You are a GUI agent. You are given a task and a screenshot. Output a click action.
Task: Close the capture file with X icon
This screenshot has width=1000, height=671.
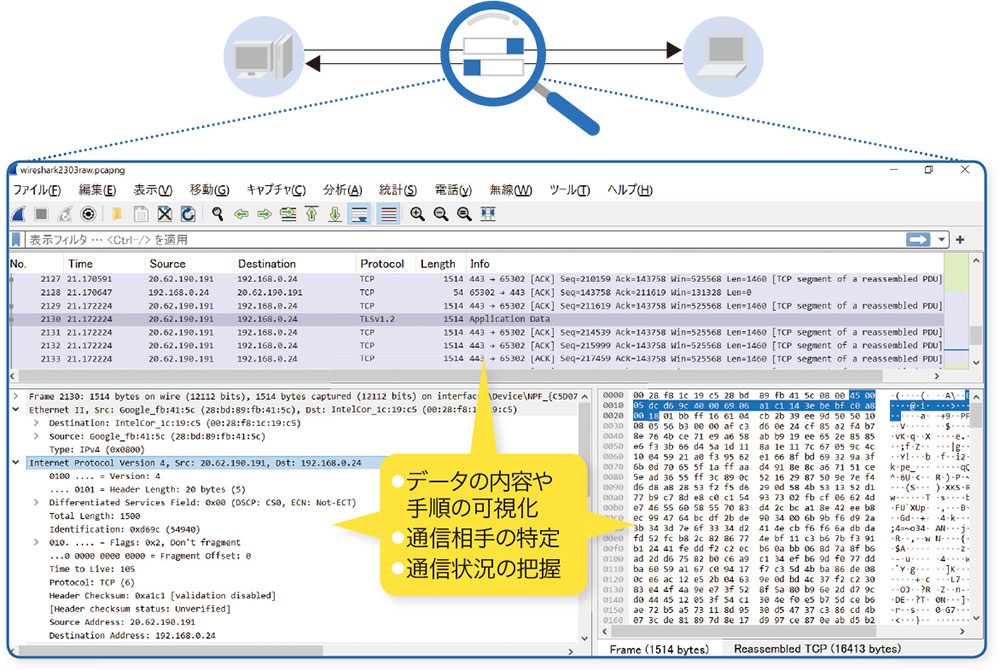point(164,214)
